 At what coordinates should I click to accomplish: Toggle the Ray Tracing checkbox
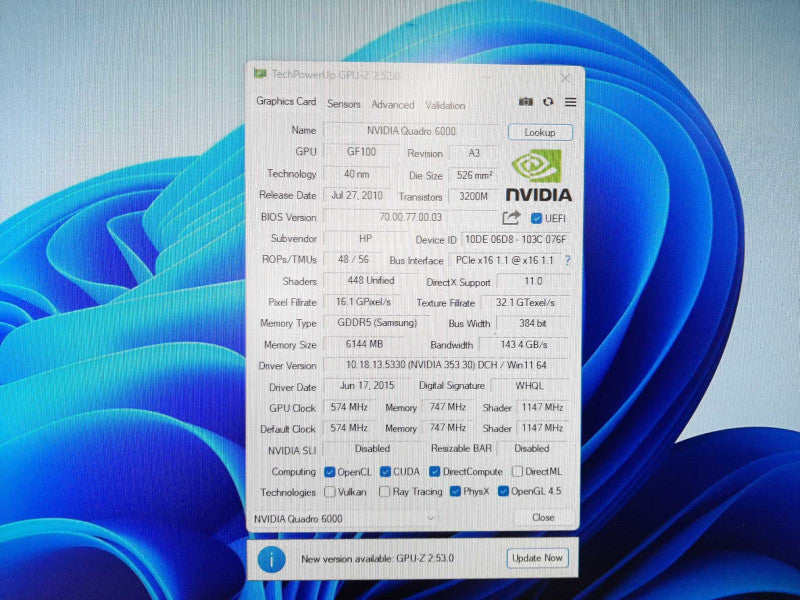click(384, 491)
